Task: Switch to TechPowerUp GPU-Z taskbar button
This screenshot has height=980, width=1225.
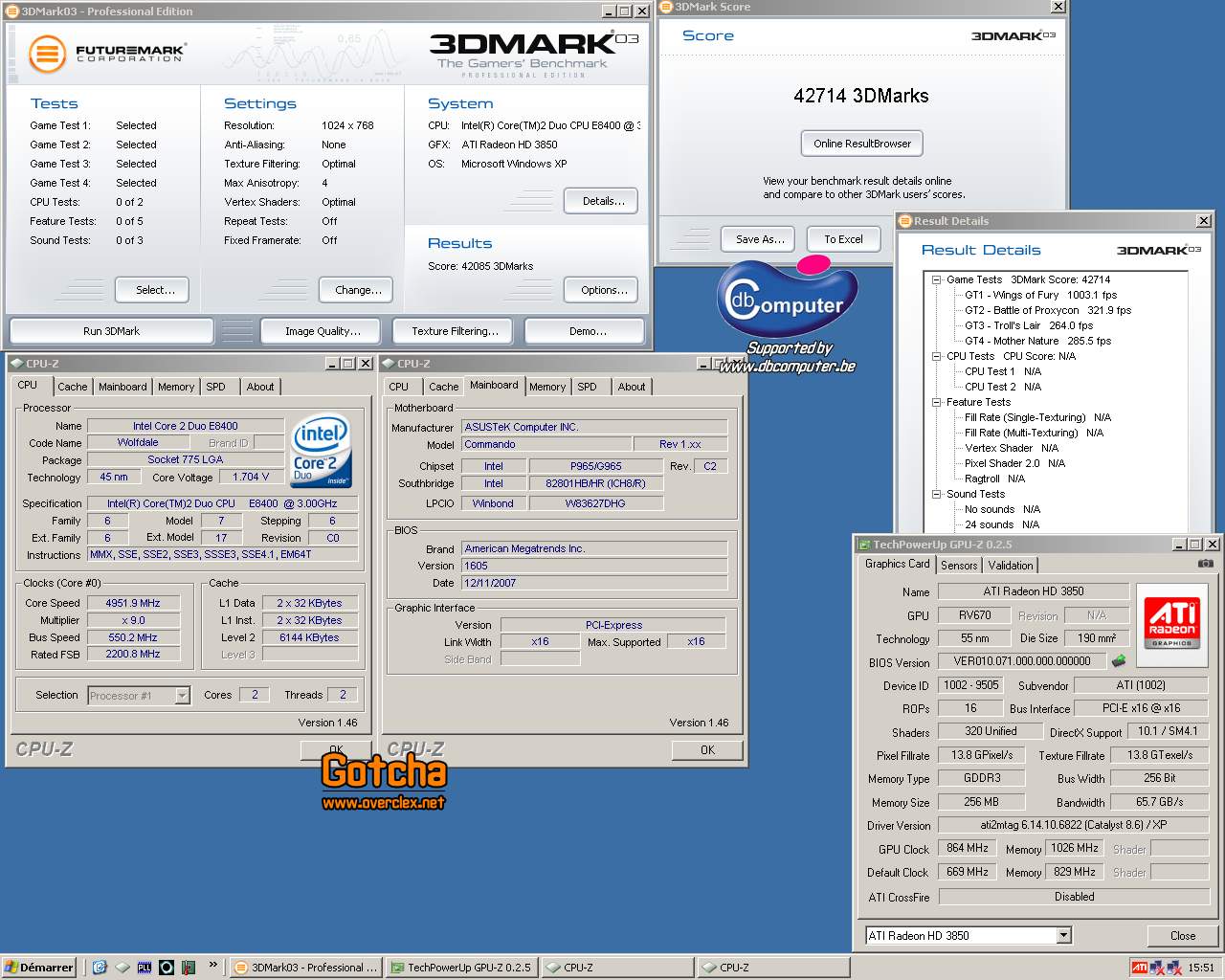Action: [x=461, y=968]
